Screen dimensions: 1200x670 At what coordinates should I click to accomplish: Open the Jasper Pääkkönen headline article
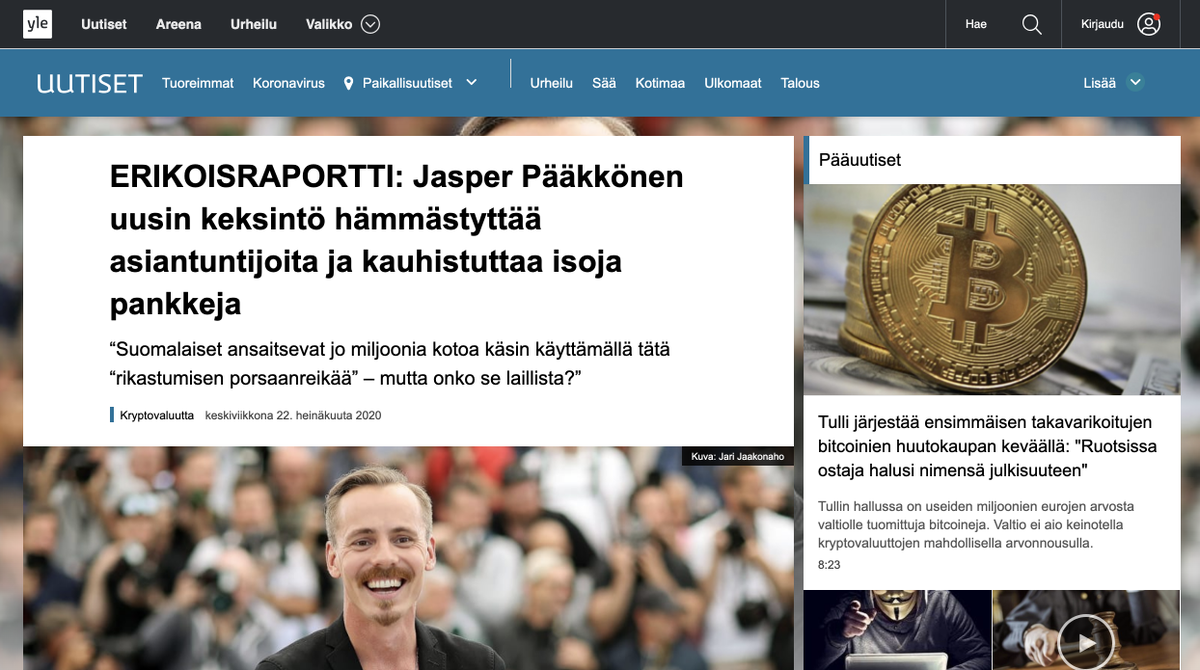pos(396,239)
